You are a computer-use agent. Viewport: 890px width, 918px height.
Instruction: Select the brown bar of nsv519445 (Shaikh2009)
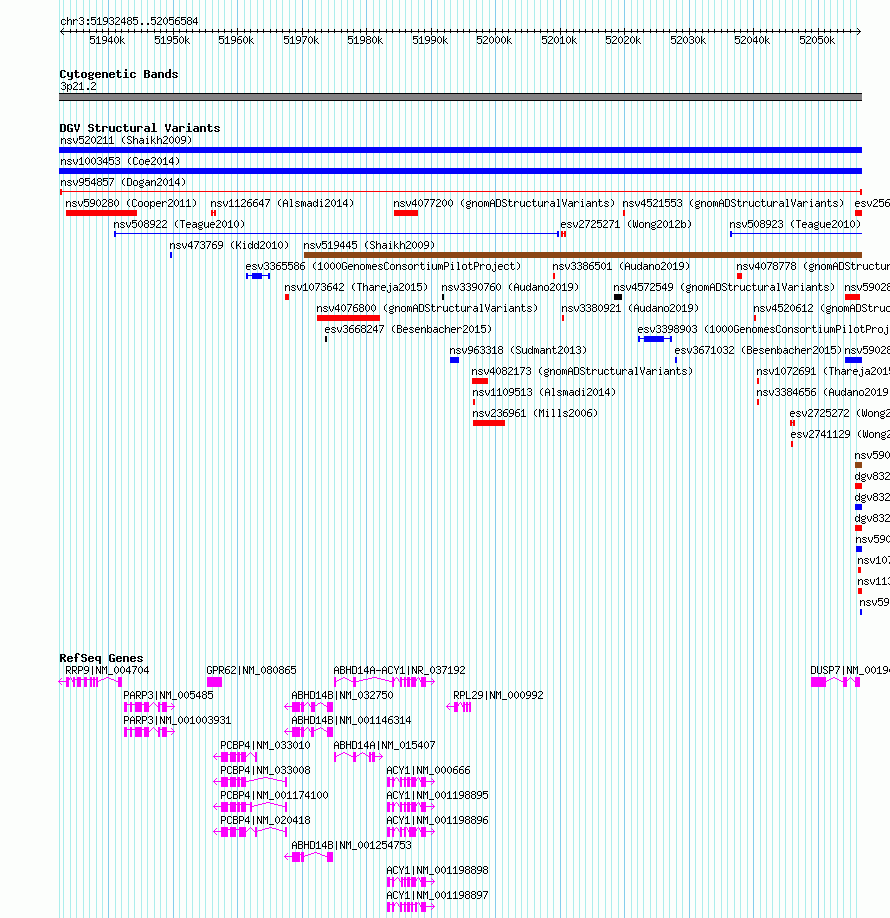point(583,255)
